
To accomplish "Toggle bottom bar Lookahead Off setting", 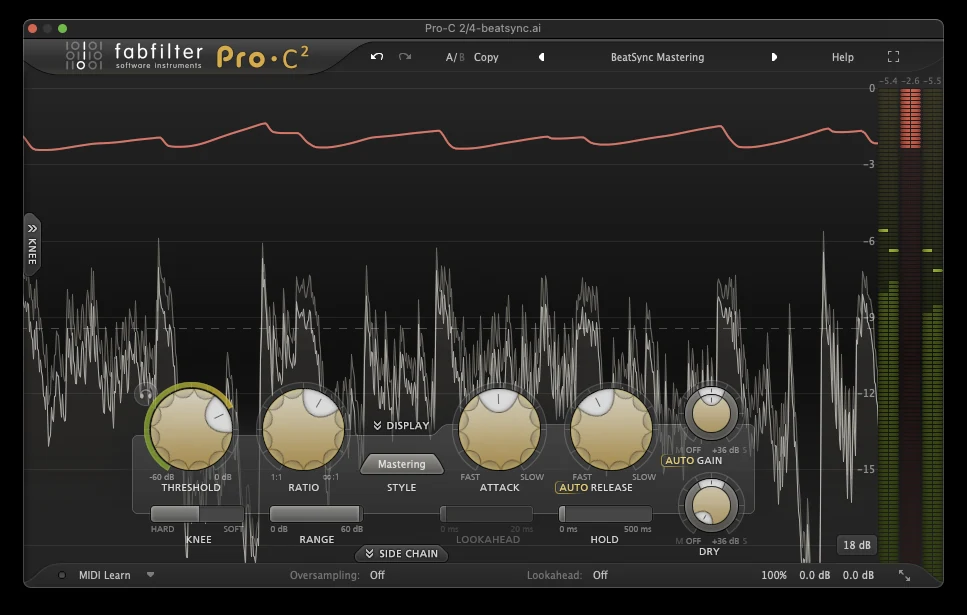I will [600, 575].
